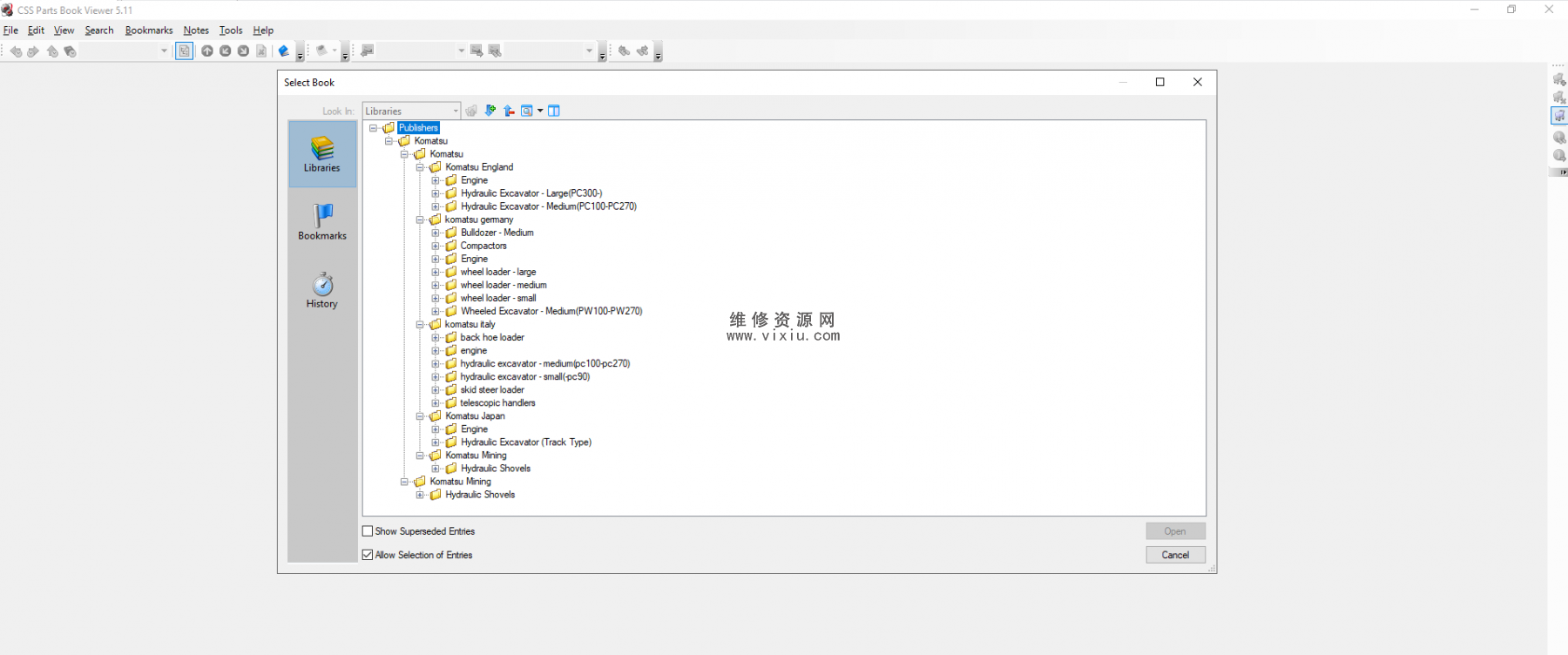This screenshot has width=1568, height=655.
Task: Open the view mode dropdown arrow in dialog
Action: point(540,111)
